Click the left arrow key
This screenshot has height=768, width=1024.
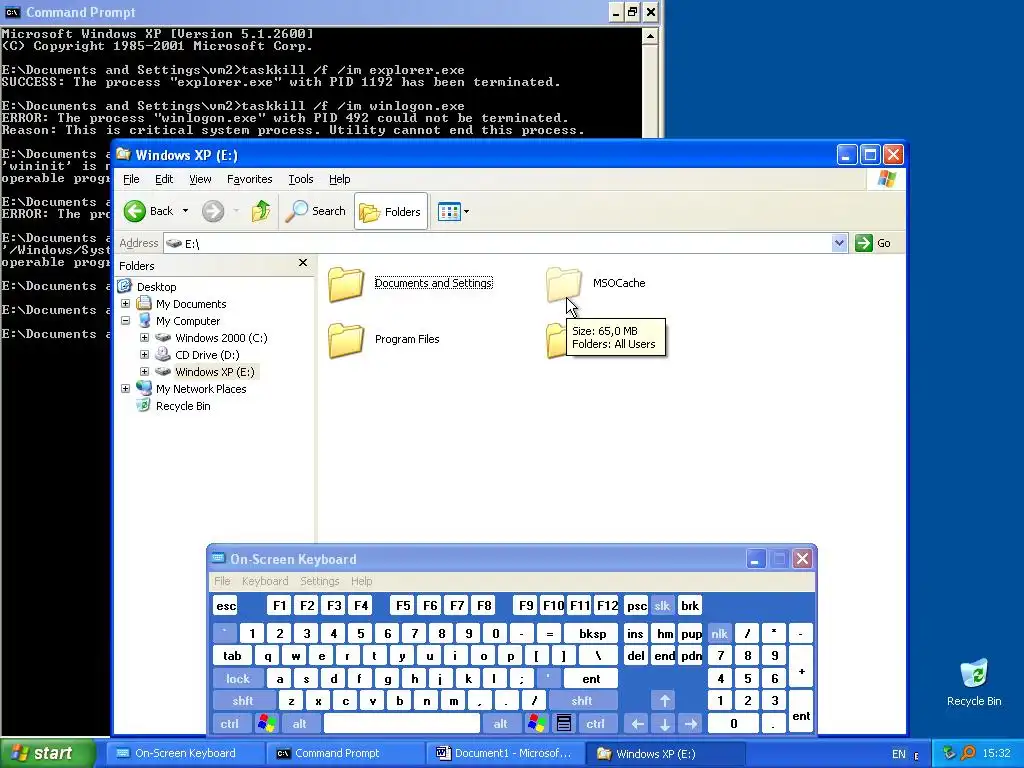(x=637, y=724)
